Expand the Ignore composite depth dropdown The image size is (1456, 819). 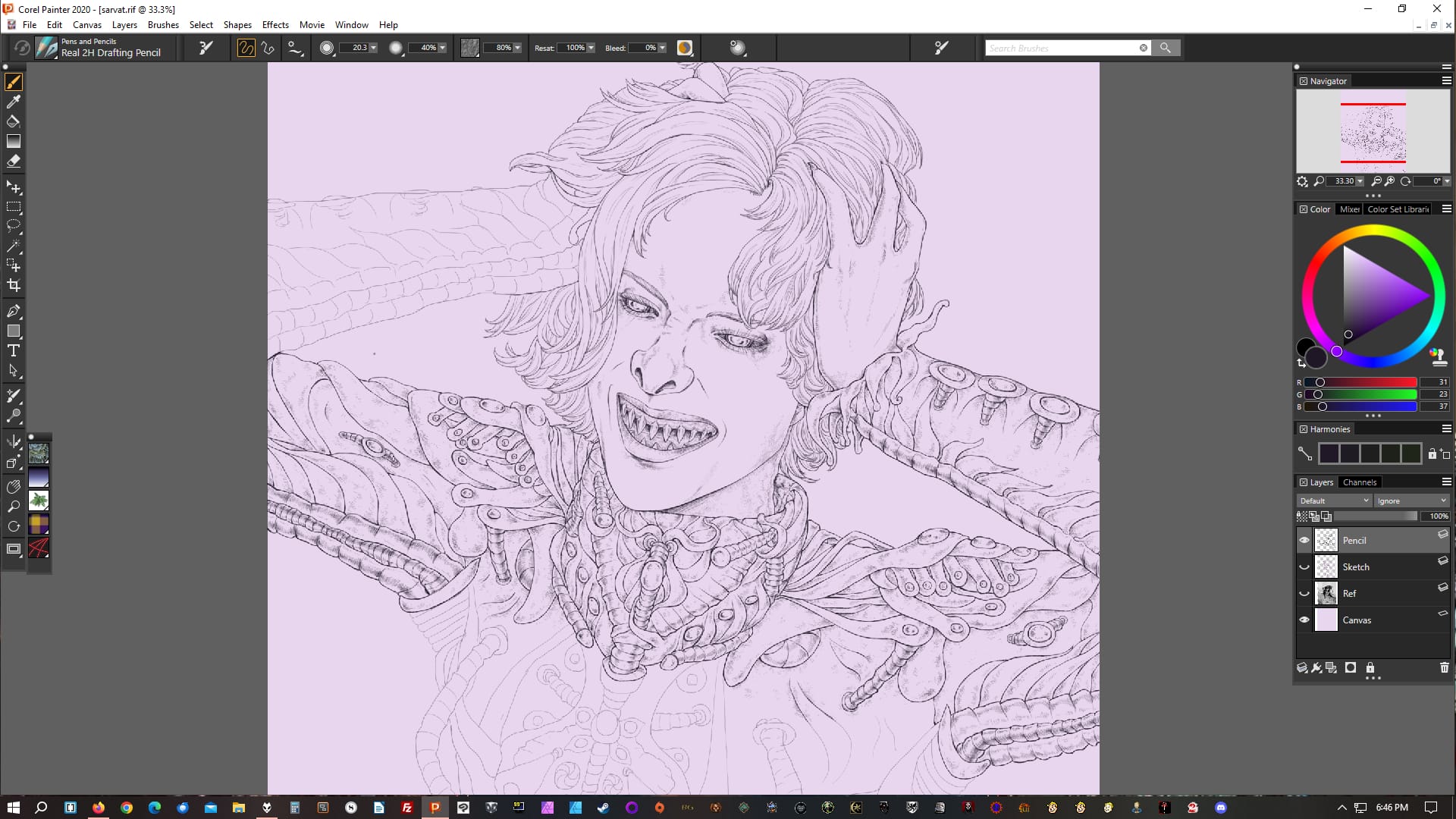[1411, 500]
